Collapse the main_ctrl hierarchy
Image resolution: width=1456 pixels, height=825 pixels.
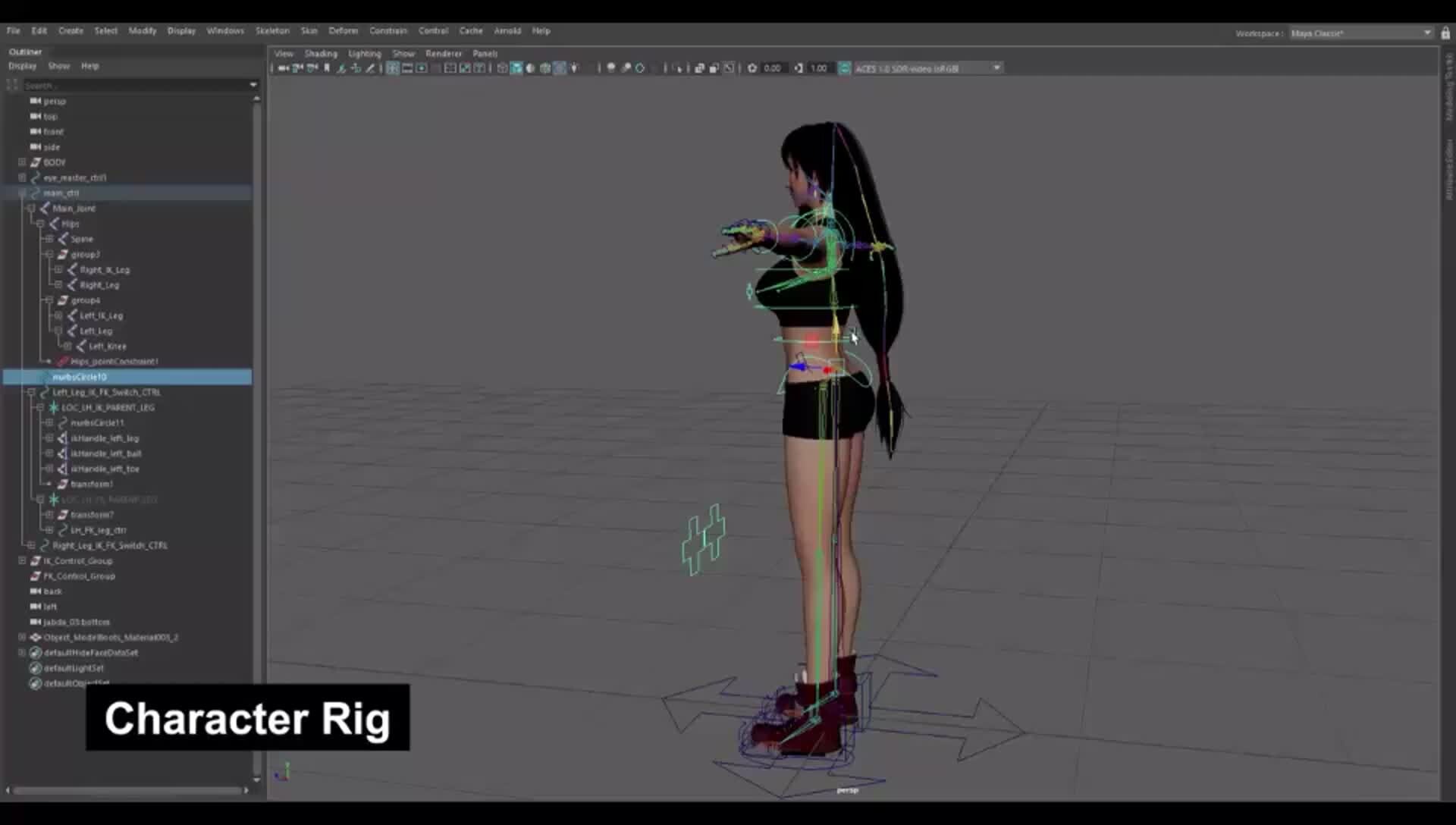[21, 193]
